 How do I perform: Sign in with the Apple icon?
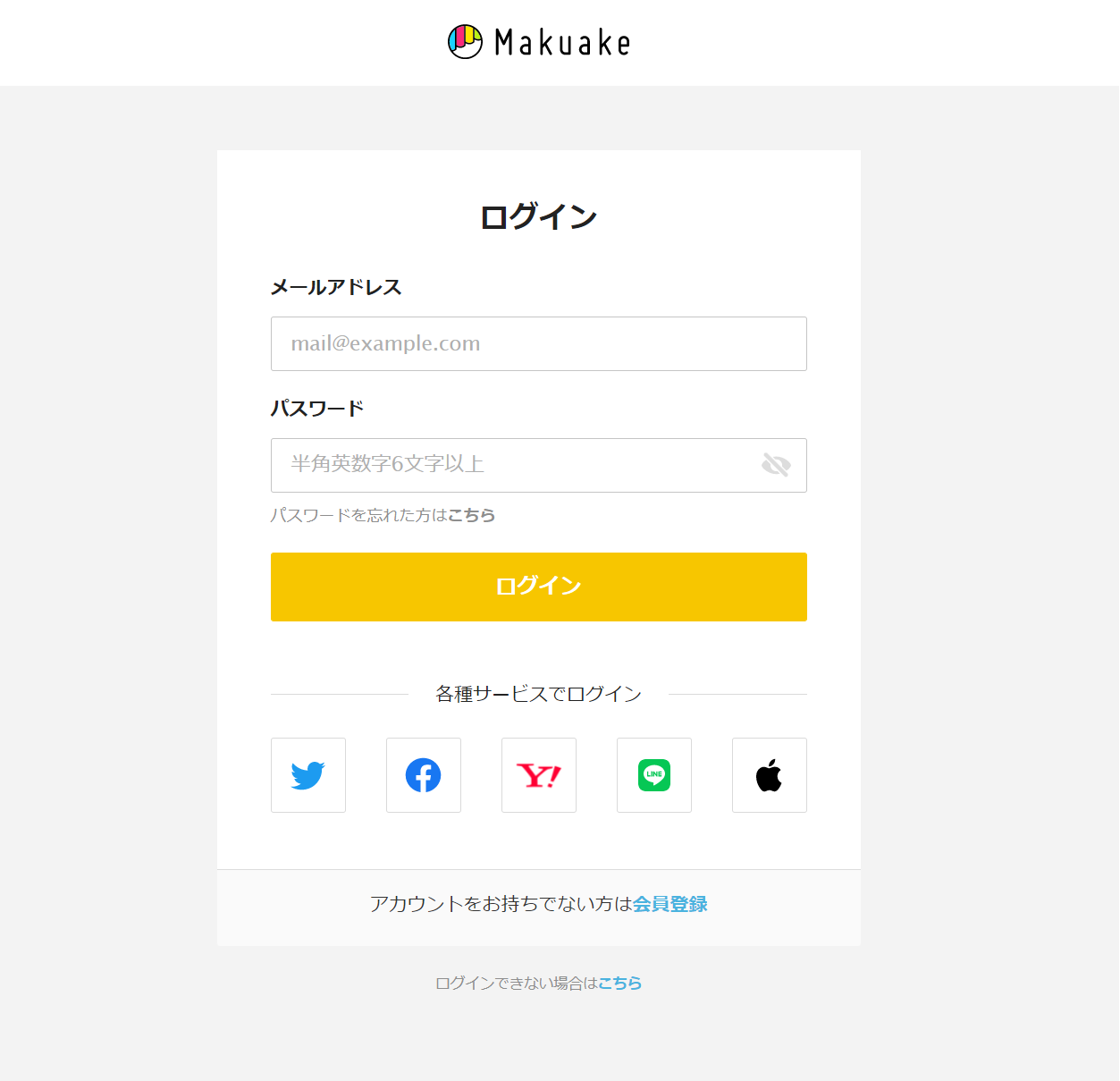pos(770,775)
